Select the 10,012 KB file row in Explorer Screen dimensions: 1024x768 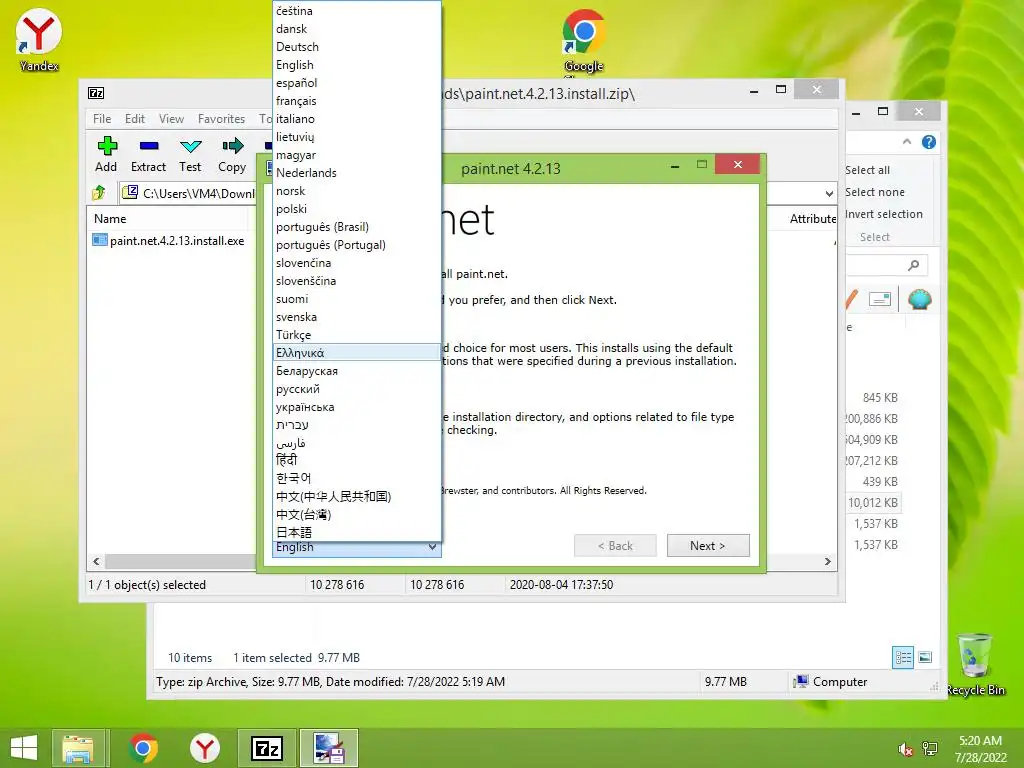point(872,503)
